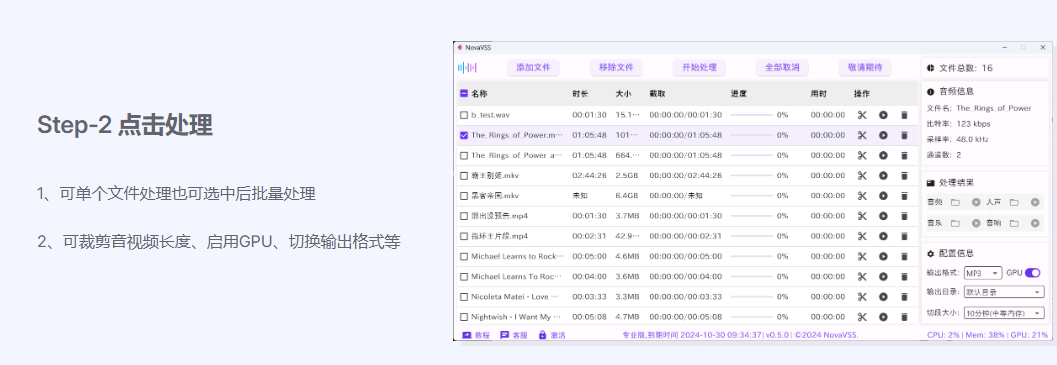1057x365 pixels.
Task: Open the 切段大小 dropdown
Action: [1004, 312]
